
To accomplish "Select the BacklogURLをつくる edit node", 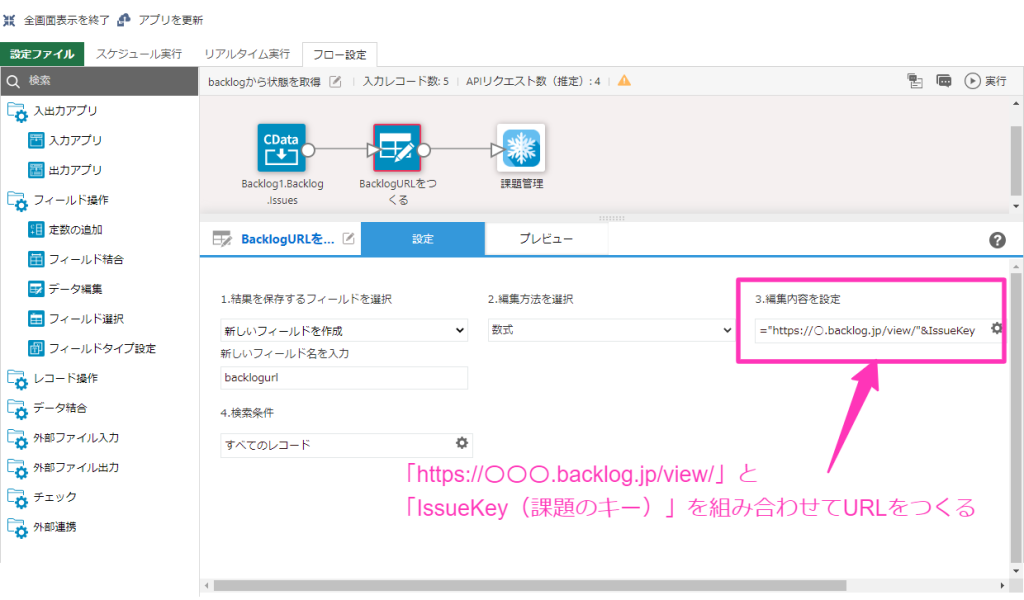I will [x=397, y=148].
